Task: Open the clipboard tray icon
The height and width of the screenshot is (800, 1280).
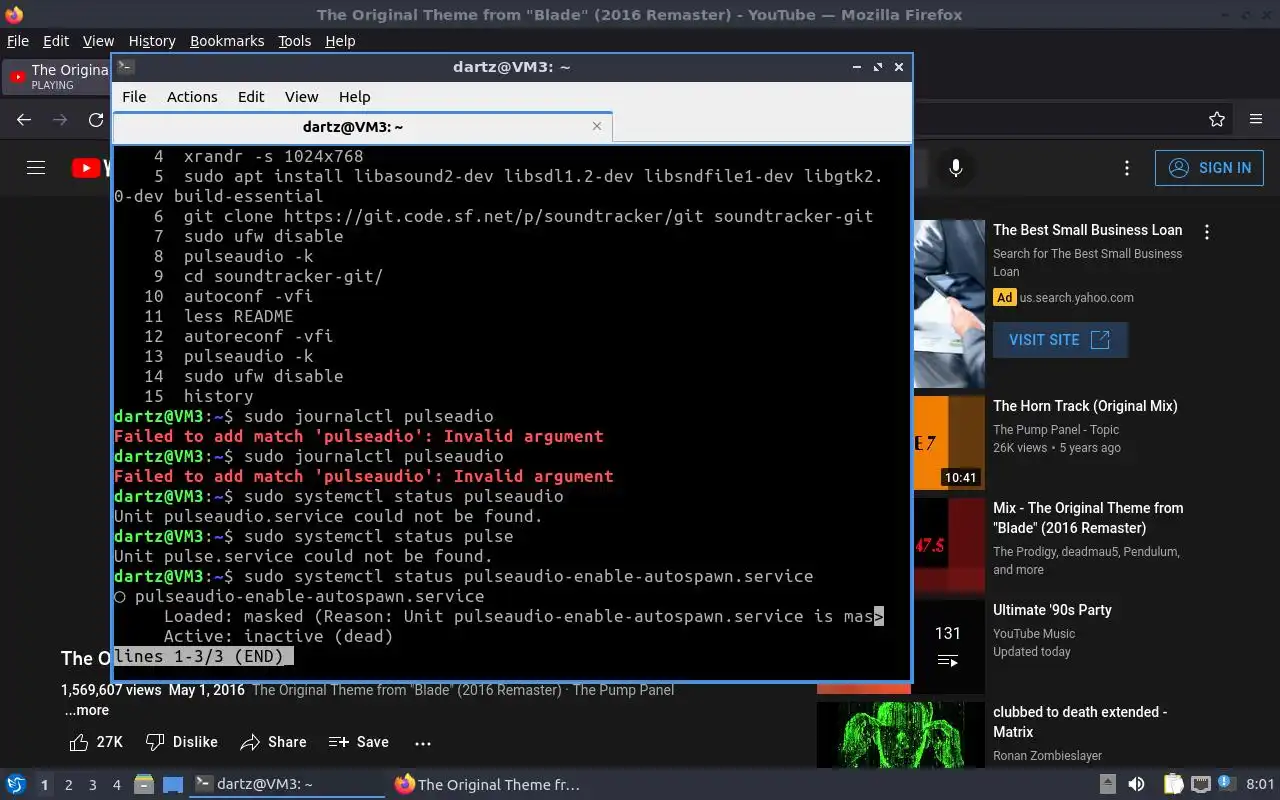Action: point(1172,784)
